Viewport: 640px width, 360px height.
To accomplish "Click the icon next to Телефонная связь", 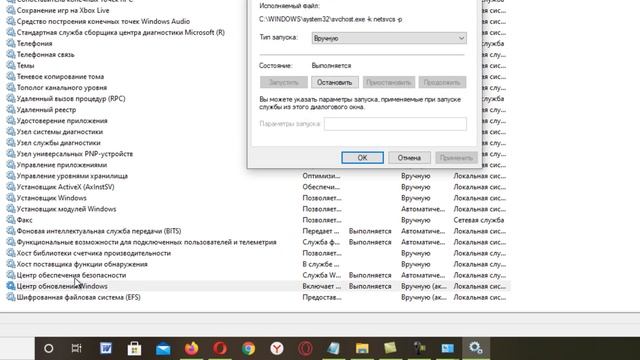I will 11,54.
